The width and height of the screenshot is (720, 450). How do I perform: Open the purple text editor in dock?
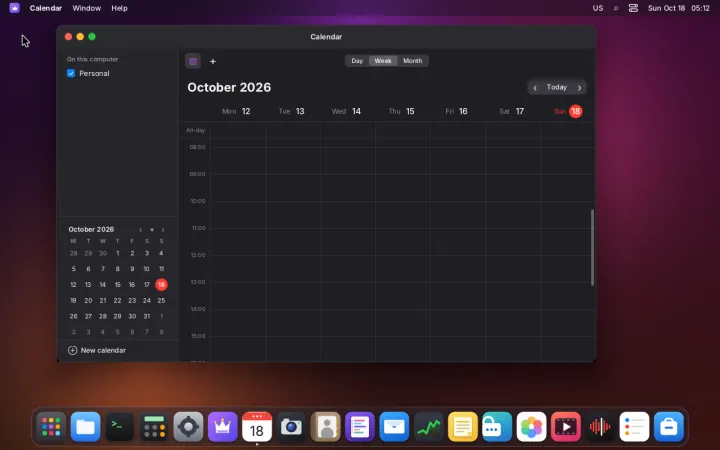(x=360, y=427)
